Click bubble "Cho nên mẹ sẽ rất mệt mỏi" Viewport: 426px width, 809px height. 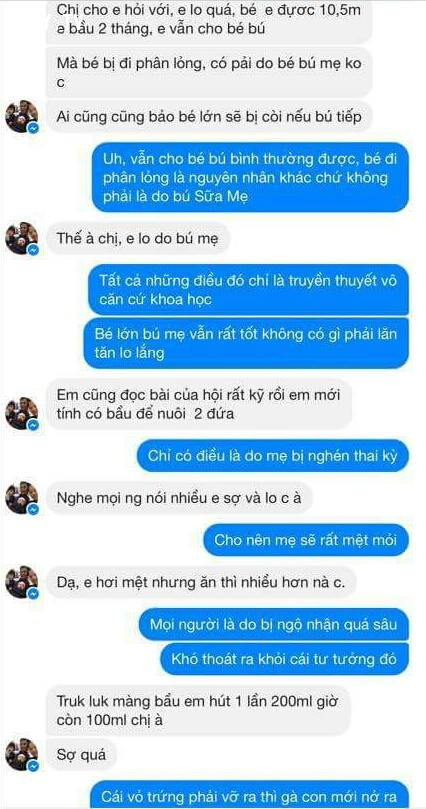click(x=305, y=540)
